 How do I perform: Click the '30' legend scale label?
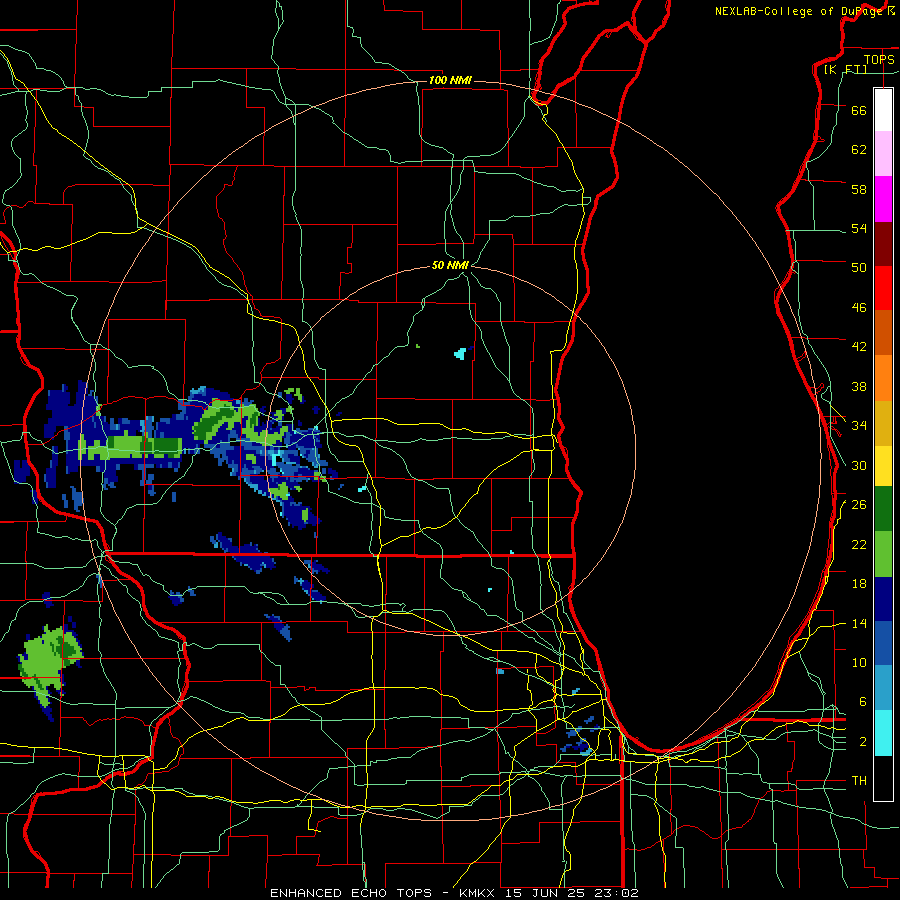pos(859,465)
